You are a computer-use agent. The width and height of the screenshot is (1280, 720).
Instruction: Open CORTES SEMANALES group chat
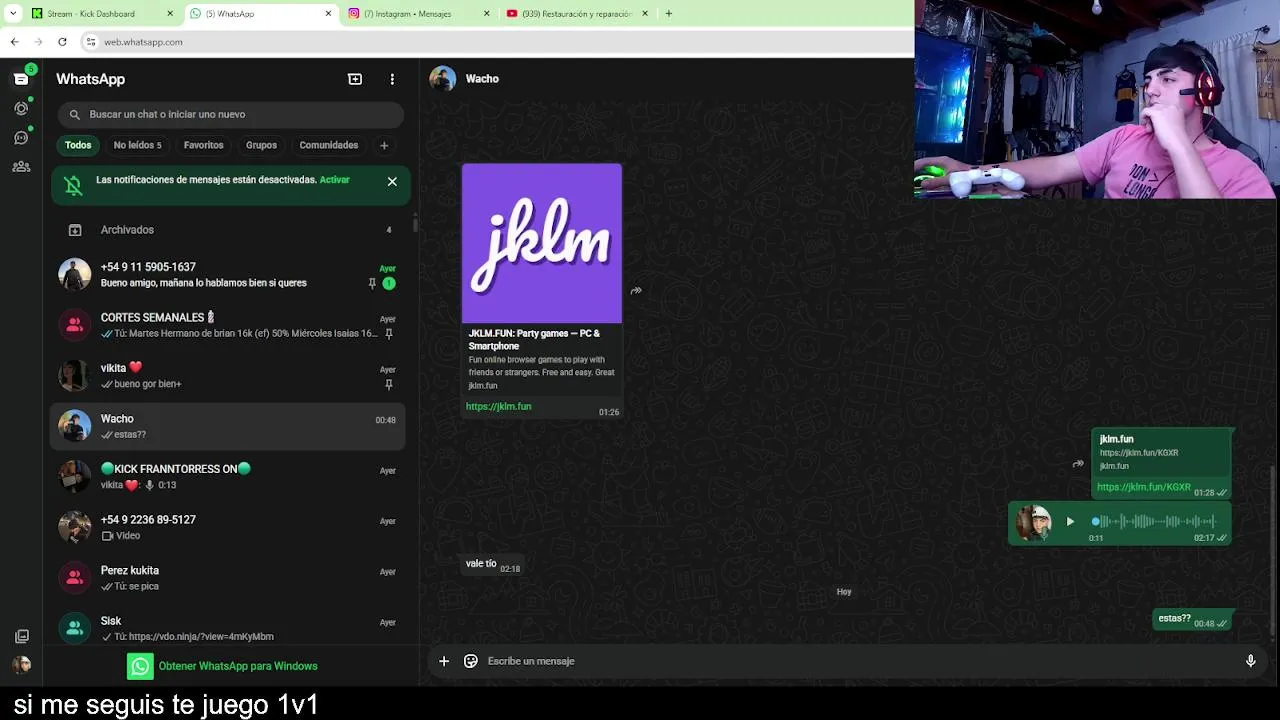point(228,325)
